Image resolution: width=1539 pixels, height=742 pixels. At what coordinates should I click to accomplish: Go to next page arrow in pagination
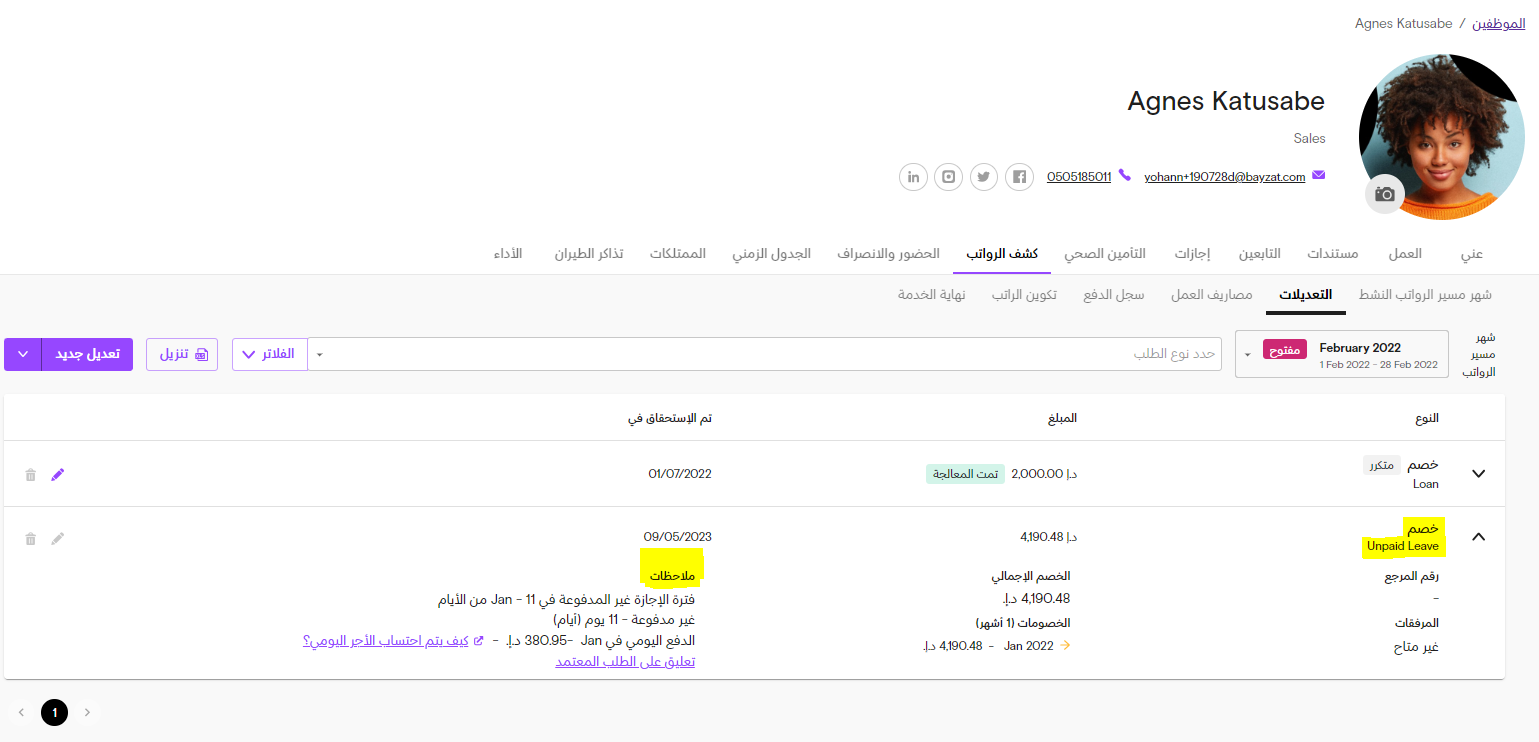(87, 712)
